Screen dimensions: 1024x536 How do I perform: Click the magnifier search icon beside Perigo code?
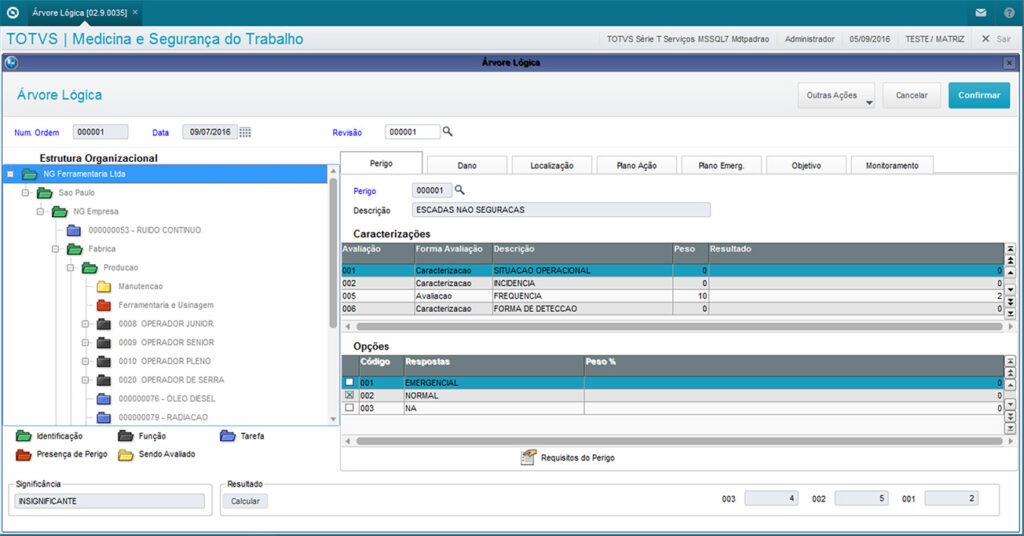point(460,190)
